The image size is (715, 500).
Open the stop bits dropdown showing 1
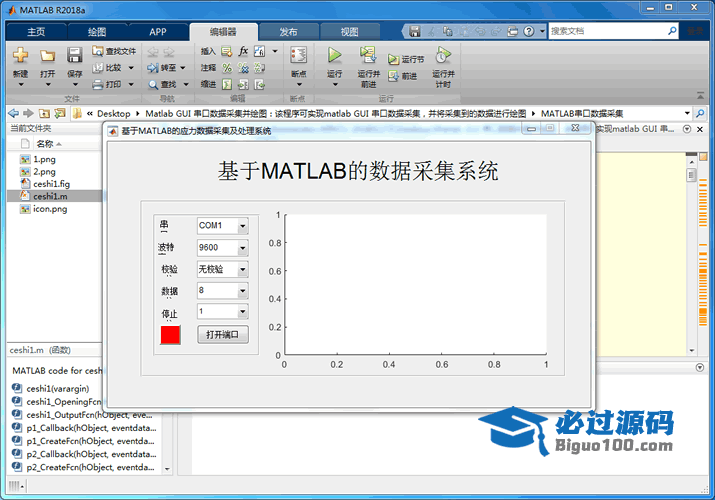tap(243, 312)
